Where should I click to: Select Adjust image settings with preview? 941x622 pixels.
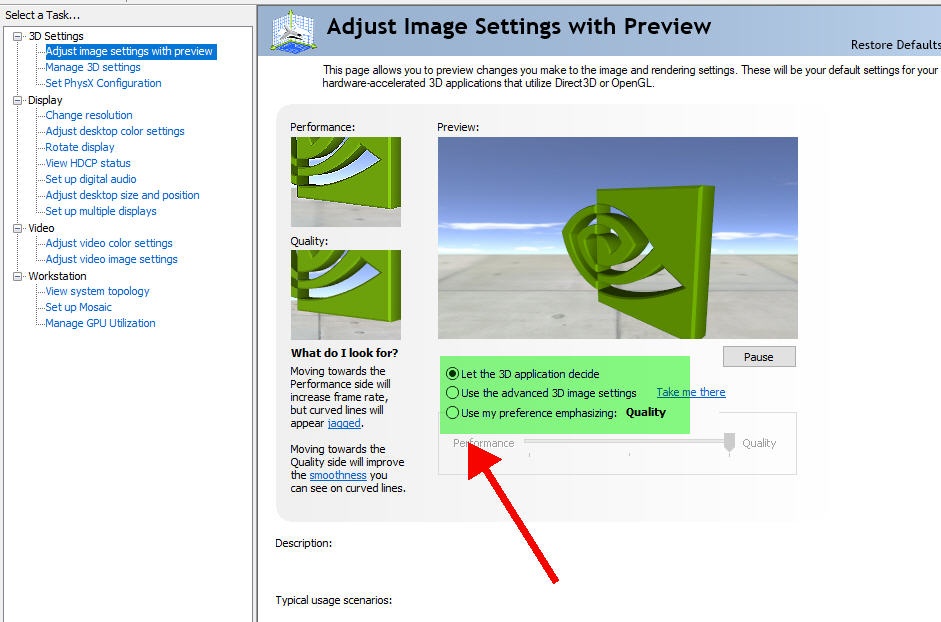point(130,52)
